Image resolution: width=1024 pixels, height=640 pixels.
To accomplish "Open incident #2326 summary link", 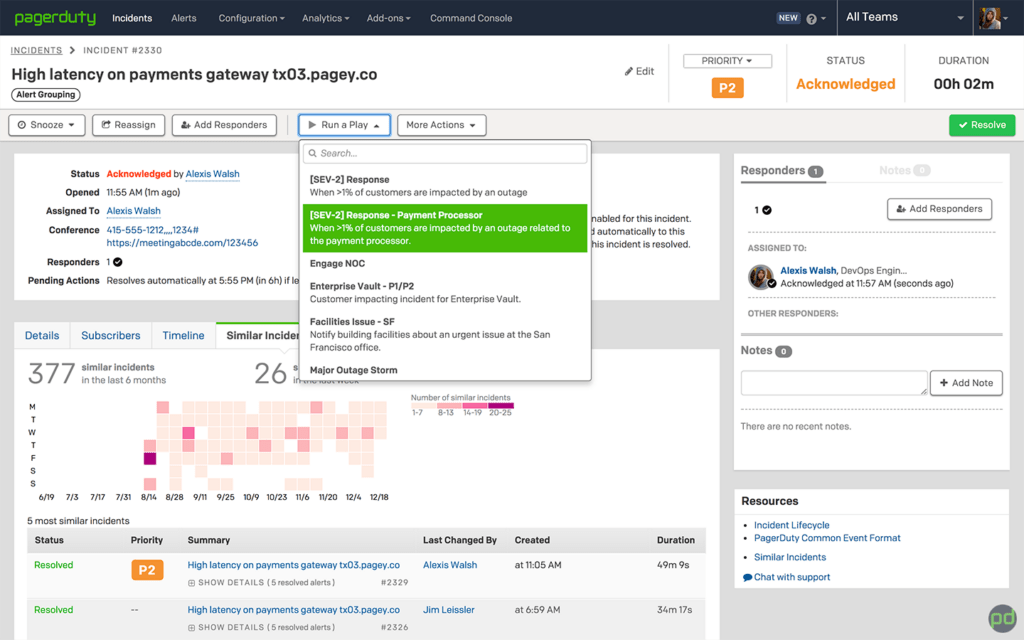I will point(293,610).
